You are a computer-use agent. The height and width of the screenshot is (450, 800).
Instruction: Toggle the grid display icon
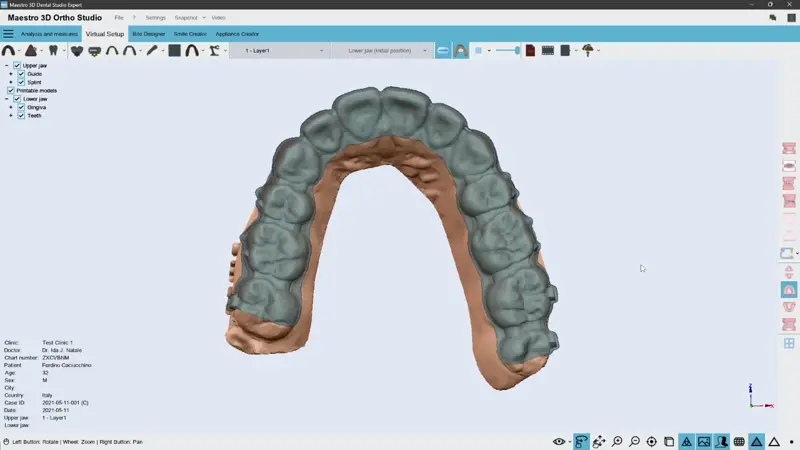(x=739, y=442)
